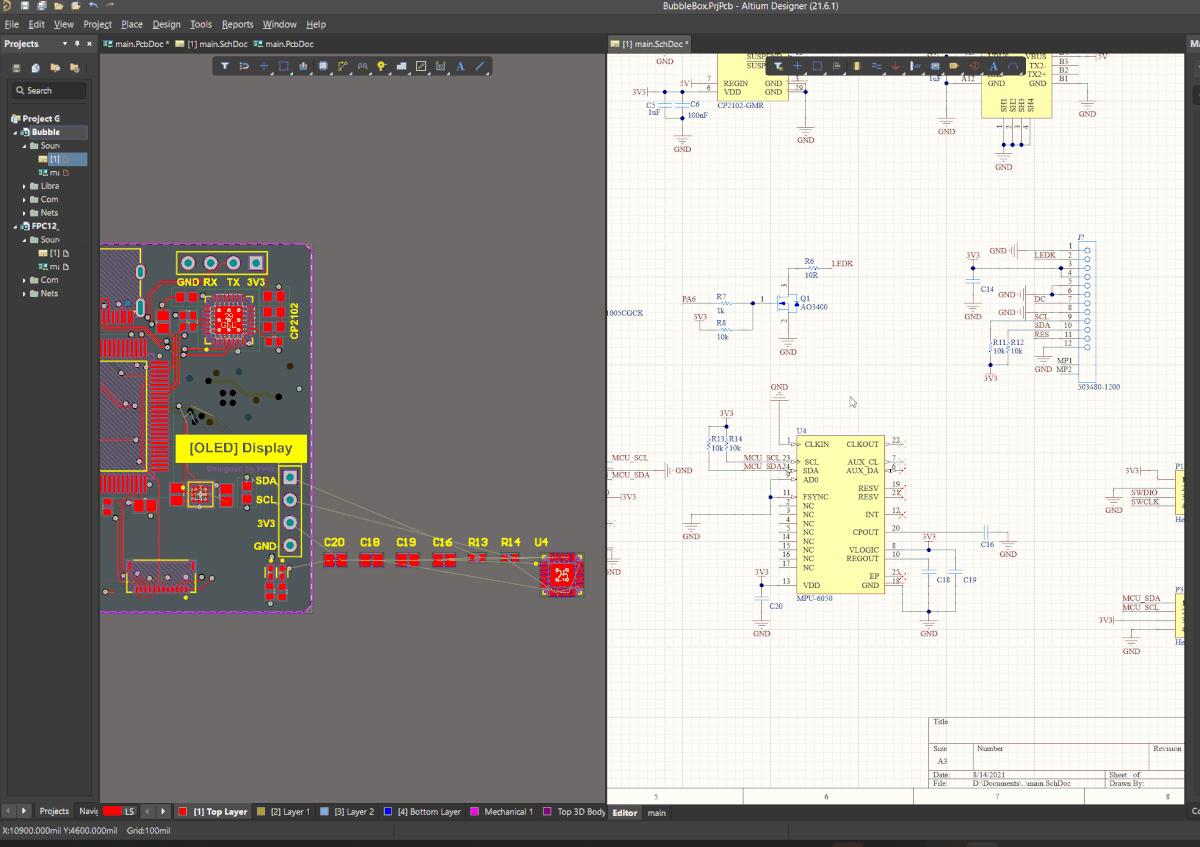
Task: Click the place line tool in PCB toolbar
Action: point(480,66)
